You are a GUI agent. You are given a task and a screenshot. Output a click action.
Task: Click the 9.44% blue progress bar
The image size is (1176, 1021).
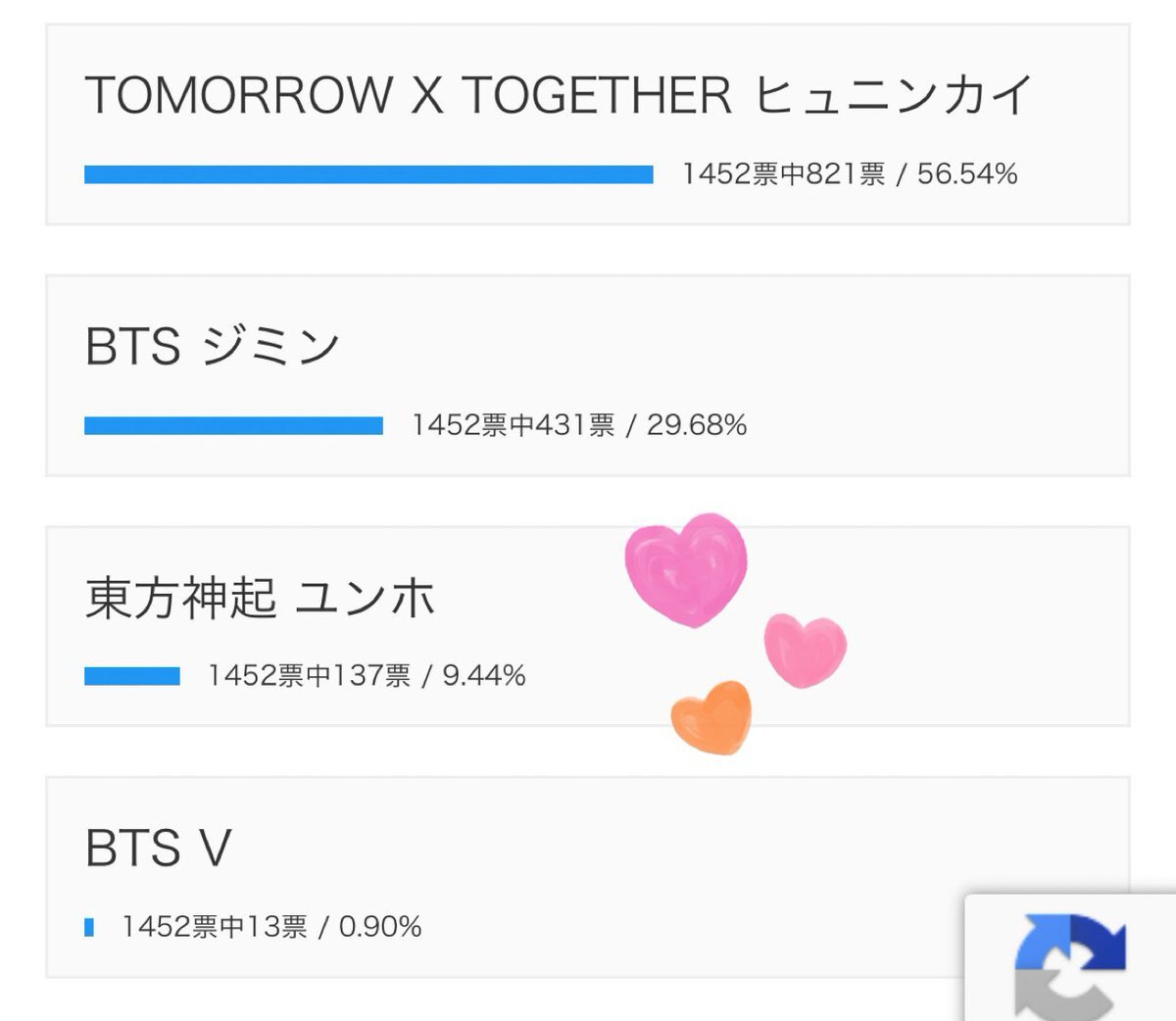point(132,676)
